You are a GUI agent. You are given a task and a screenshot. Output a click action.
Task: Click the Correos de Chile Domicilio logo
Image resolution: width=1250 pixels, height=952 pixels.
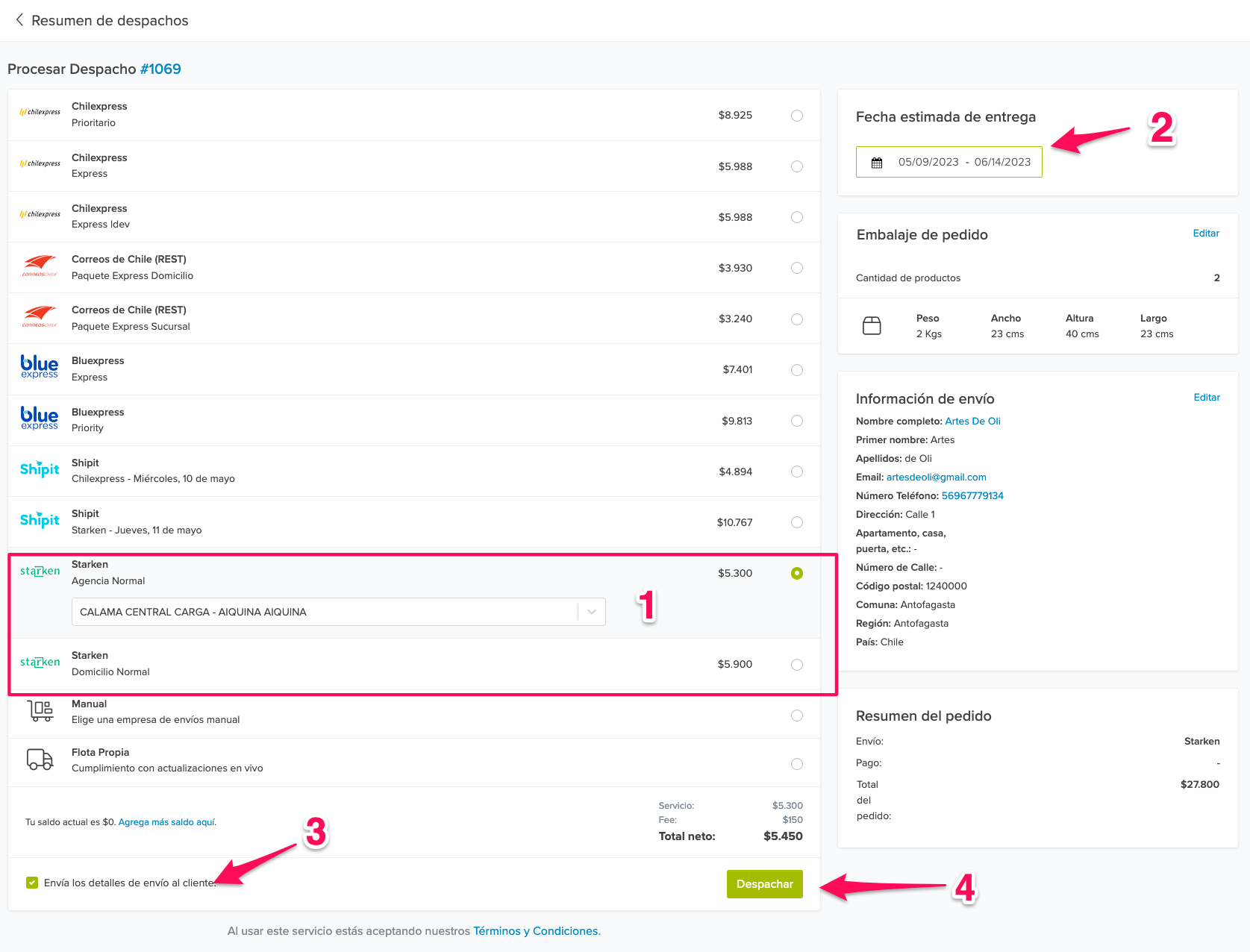point(40,266)
